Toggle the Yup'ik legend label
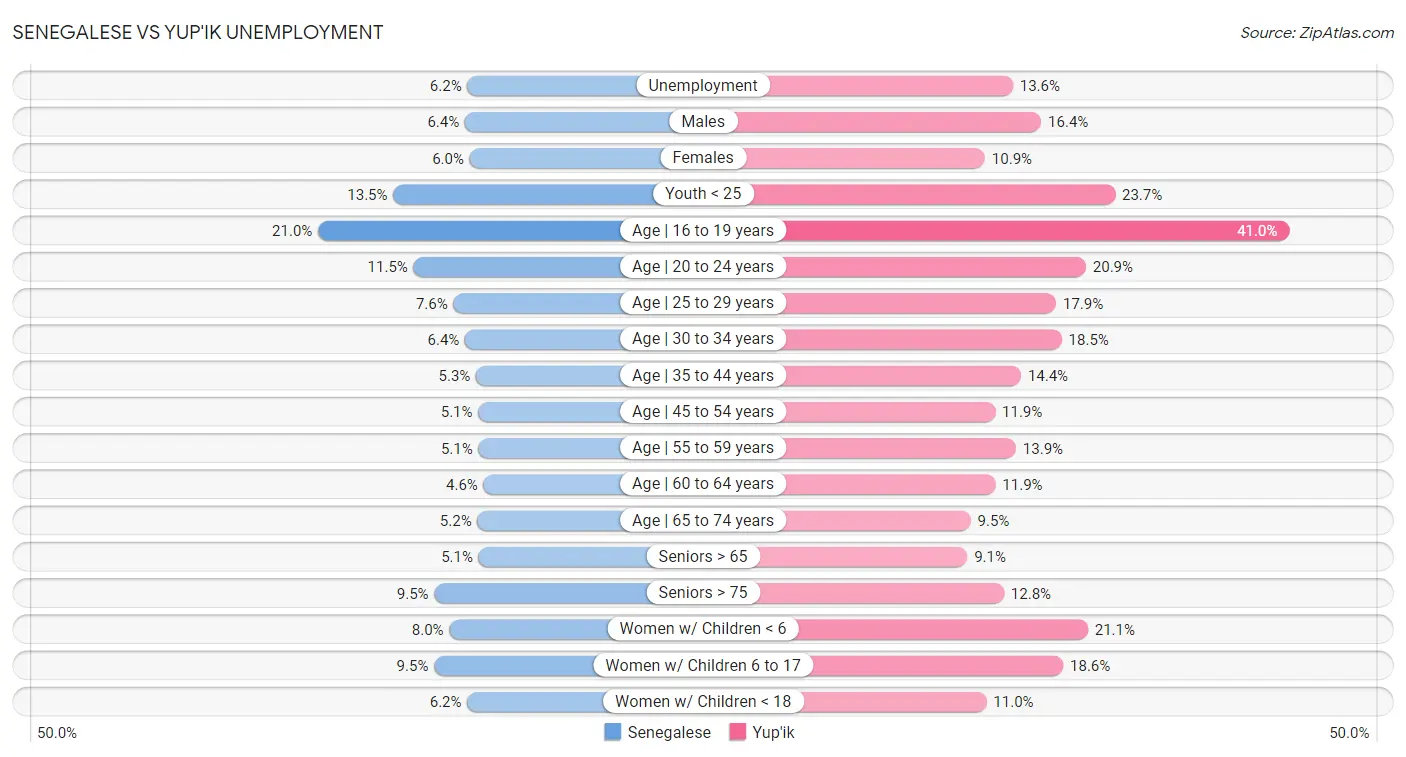The width and height of the screenshot is (1406, 757). coord(774,732)
